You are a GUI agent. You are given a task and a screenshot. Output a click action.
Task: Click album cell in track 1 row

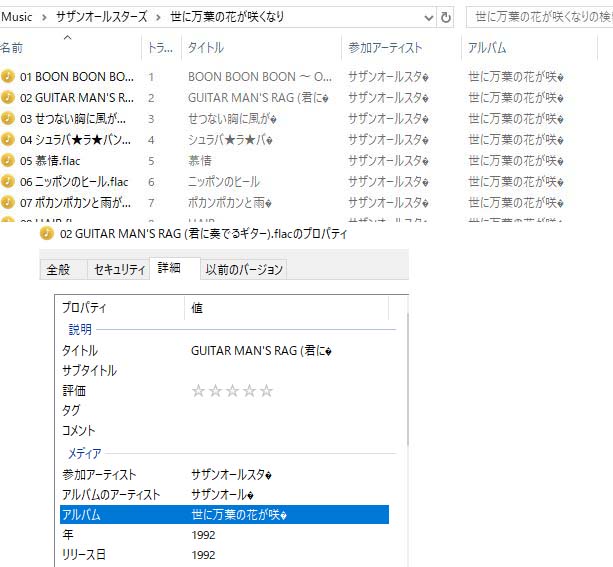pos(516,76)
